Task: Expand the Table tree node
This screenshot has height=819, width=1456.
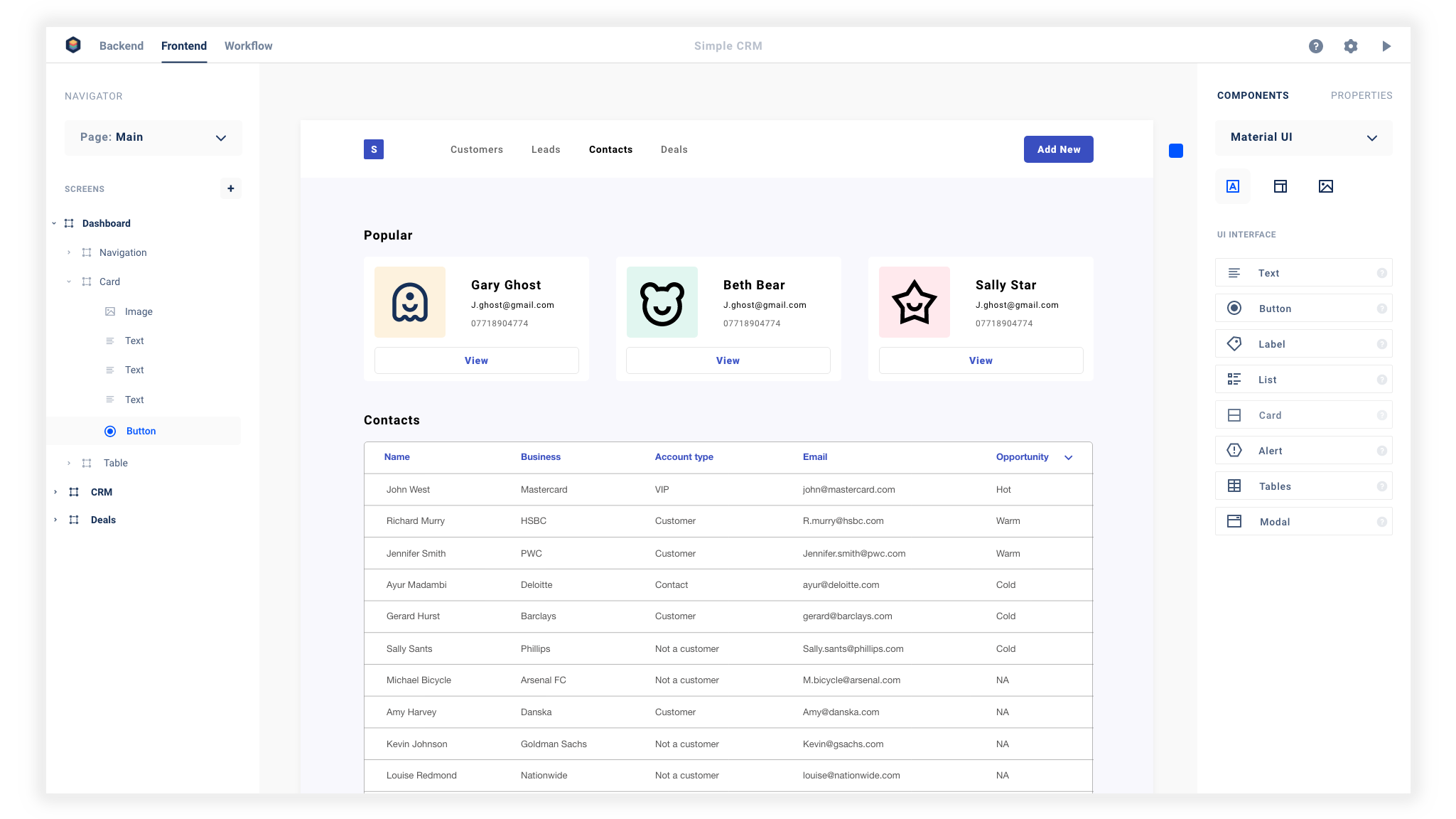Action: click(x=69, y=463)
